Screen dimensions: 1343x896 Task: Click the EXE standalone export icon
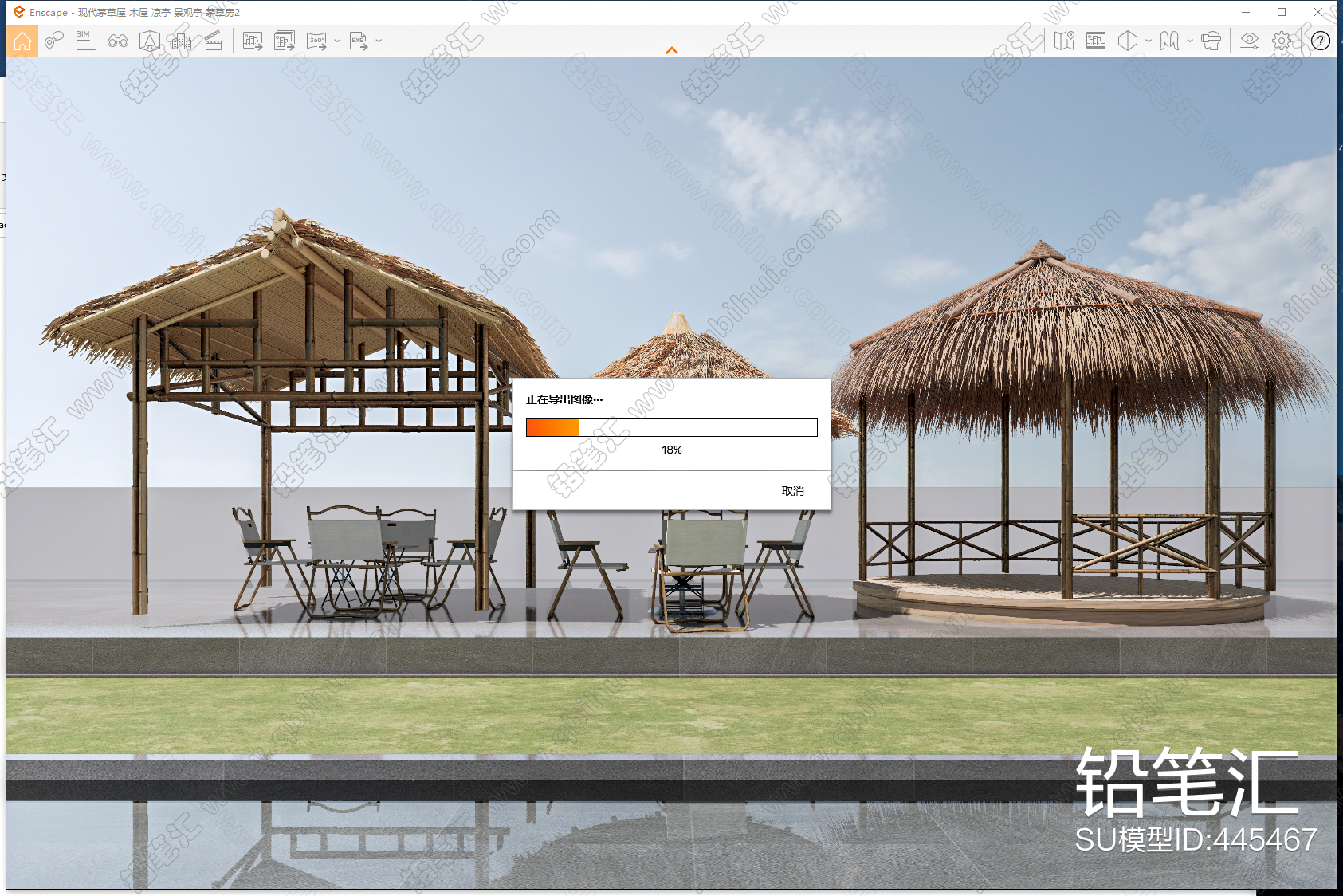click(x=359, y=41)
